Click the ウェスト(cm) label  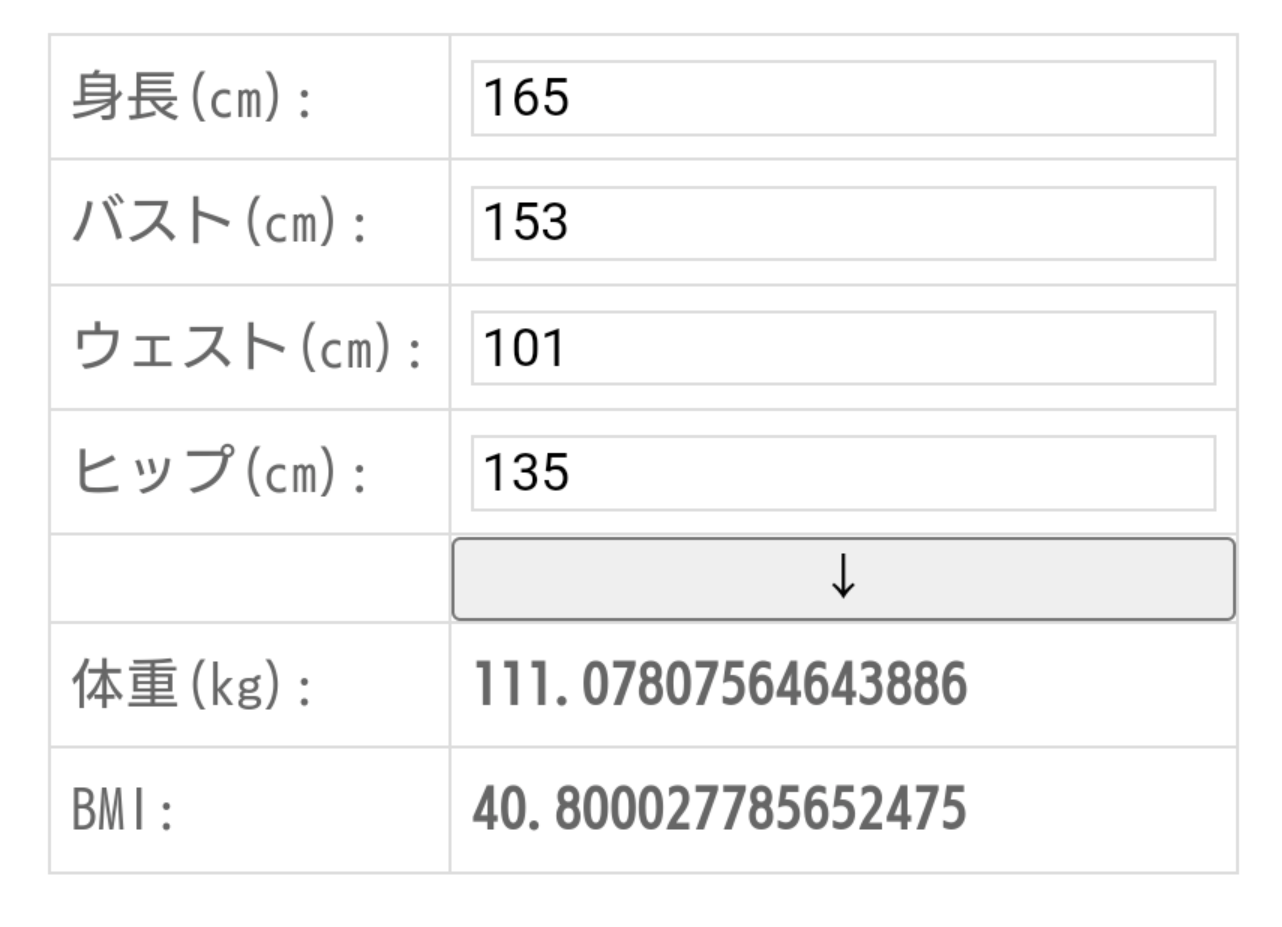click(248, 349)
